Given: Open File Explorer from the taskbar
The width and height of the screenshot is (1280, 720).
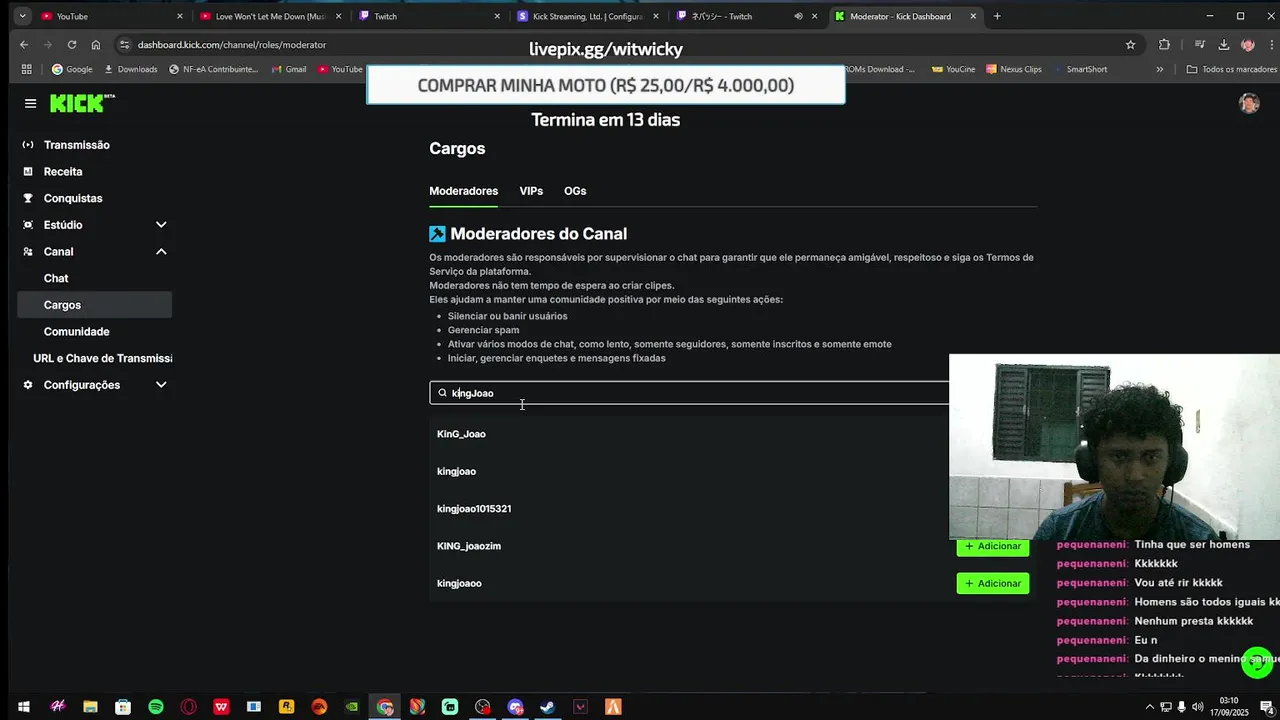Looking at the screenshot, I should pyautogui.click(x=90, y=707).
